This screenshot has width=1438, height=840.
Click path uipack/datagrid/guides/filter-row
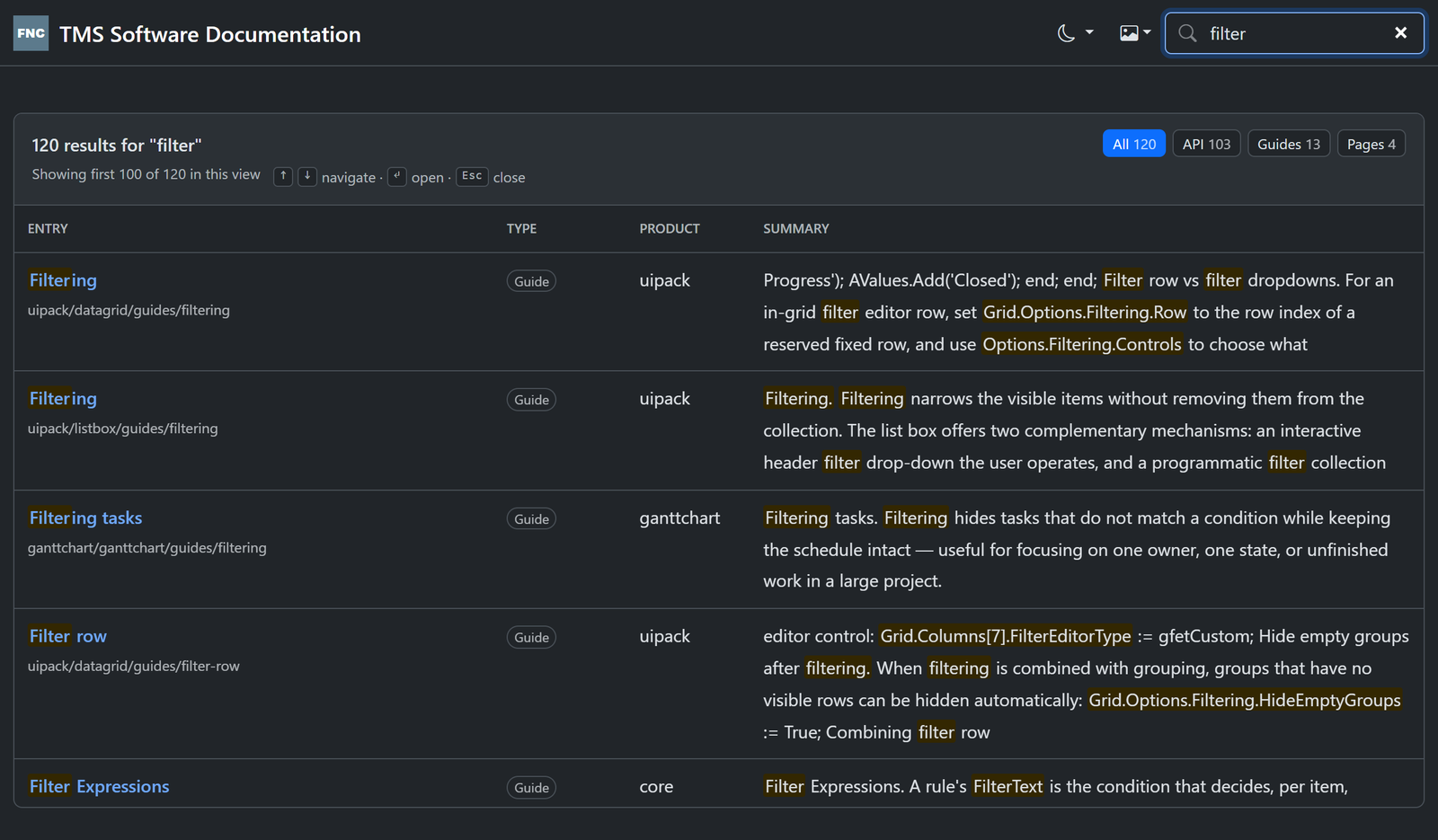pos(133,666)
